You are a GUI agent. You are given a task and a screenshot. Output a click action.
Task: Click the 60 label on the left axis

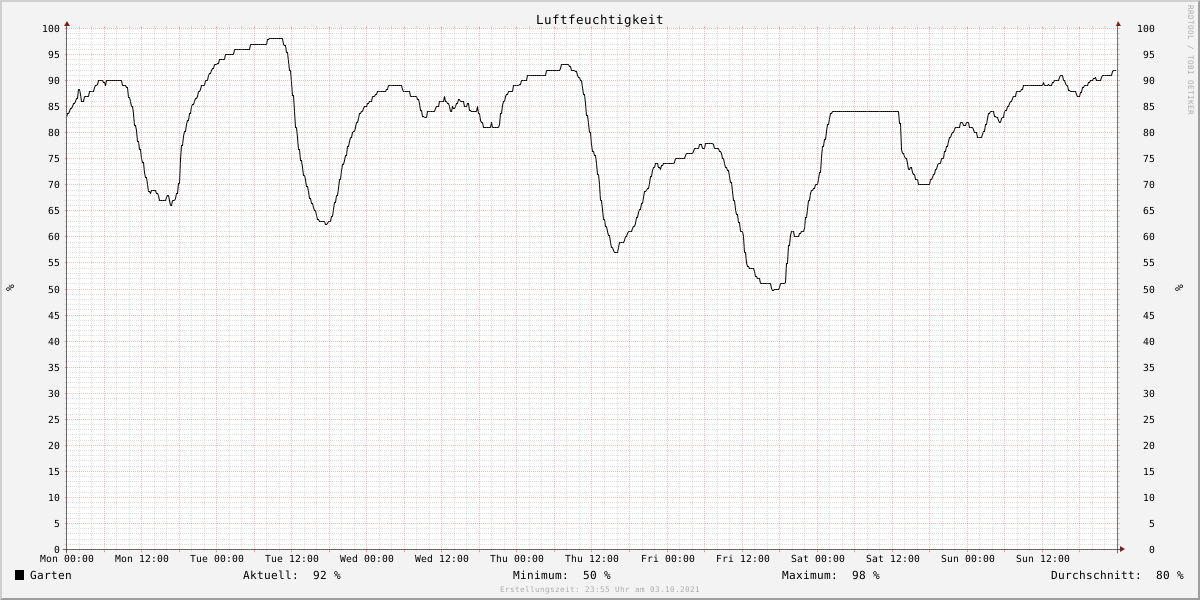coord(54,237)
